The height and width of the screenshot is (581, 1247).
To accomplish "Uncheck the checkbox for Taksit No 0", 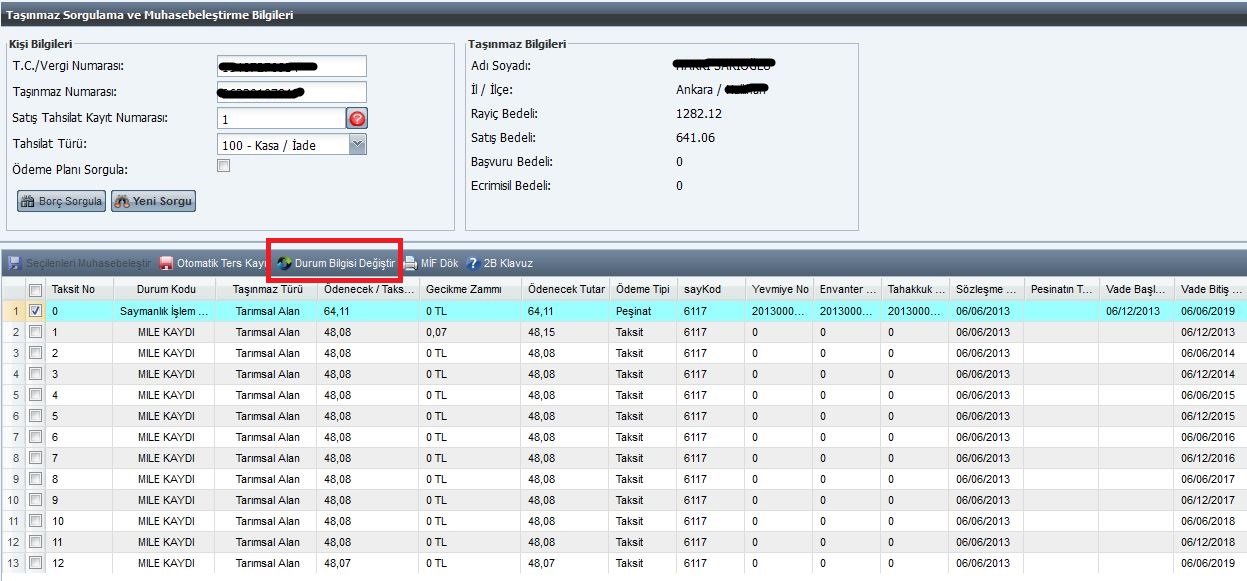I will (36, 311).
